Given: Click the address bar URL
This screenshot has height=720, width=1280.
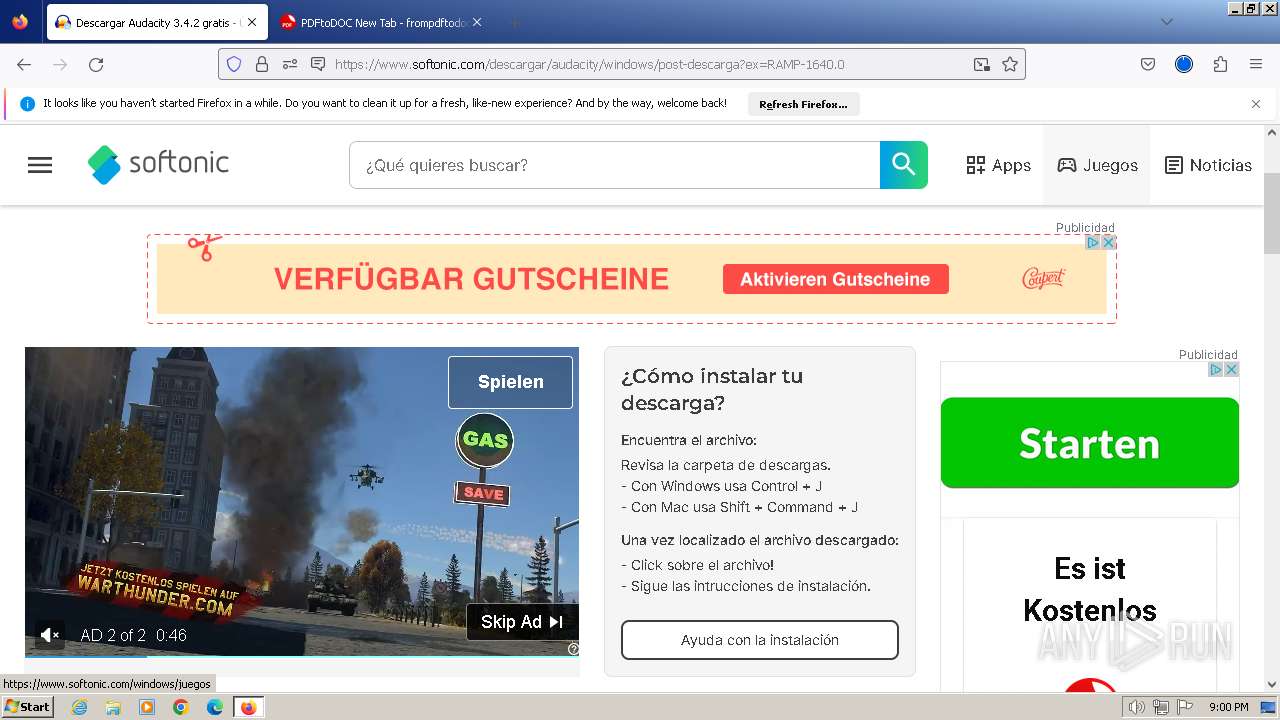Looking at the screenshot, I should tap(590, 64).
